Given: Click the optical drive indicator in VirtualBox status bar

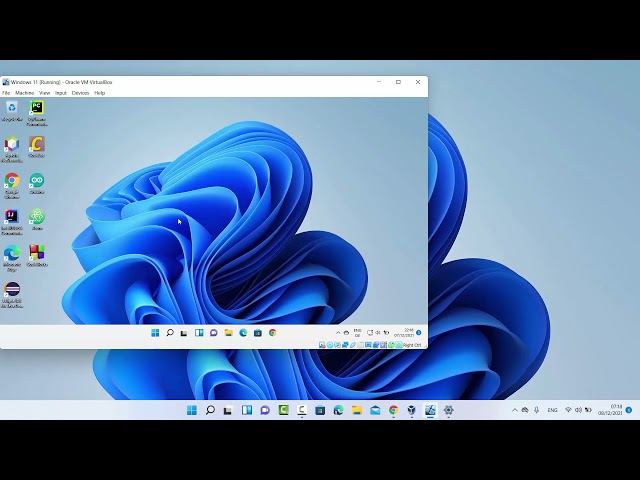Looking at the screenshot, I should (x=329, y=345).
